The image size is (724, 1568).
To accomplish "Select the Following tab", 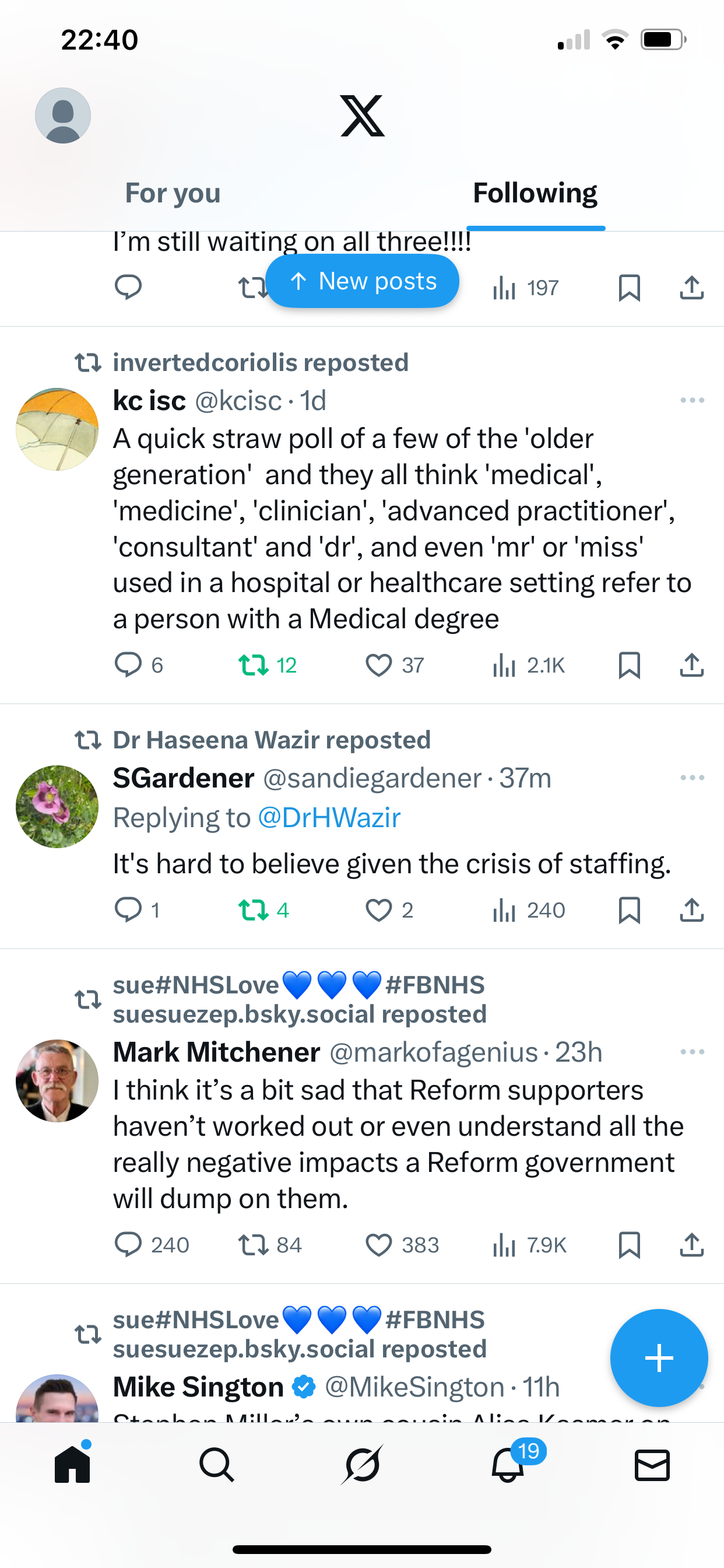I will (535, 194).
